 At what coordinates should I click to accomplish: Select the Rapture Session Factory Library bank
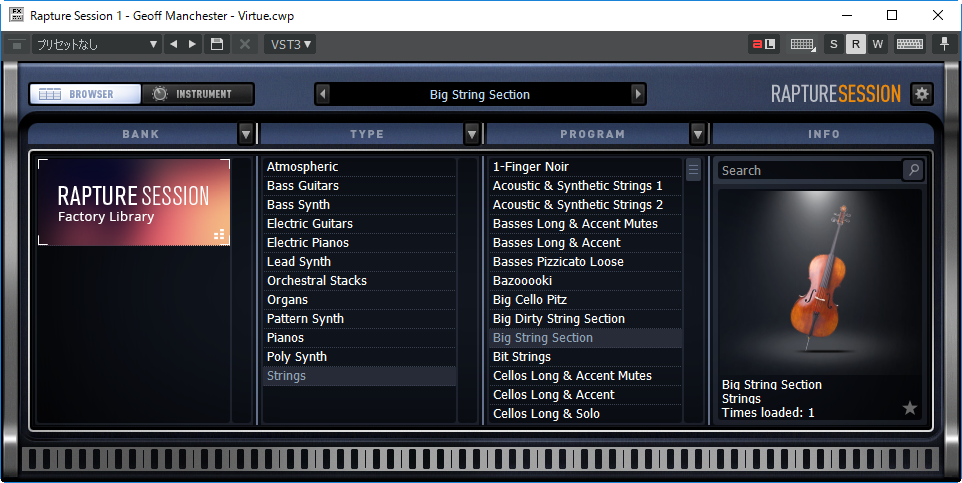pyautogui.click(x=134, y=202)
